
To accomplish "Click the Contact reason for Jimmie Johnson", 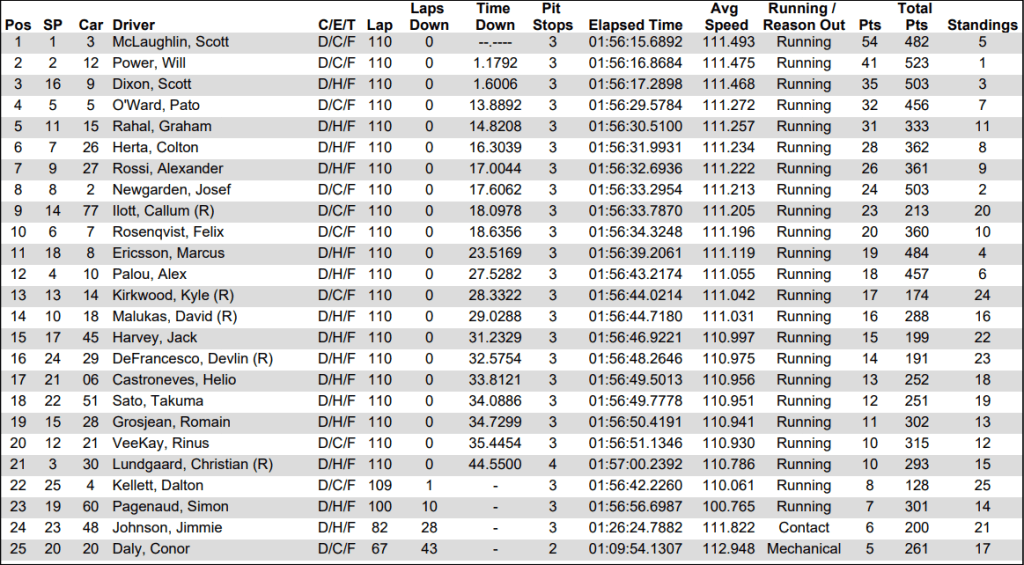I will click(803, 528).
